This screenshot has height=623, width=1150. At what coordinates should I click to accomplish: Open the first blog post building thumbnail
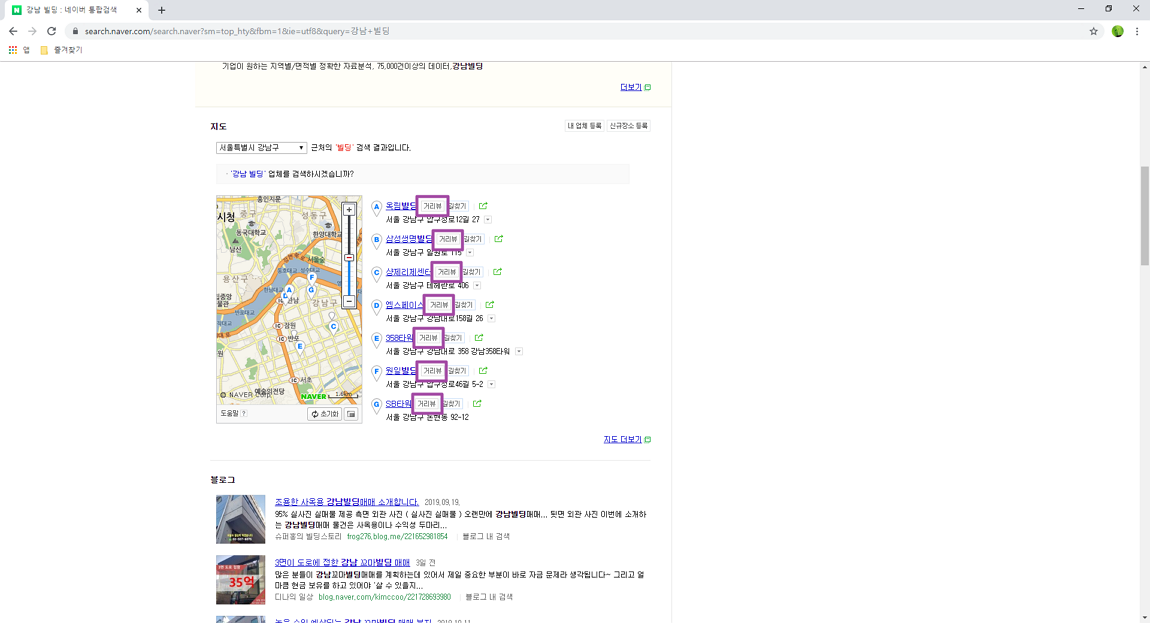tap(241, 520)
